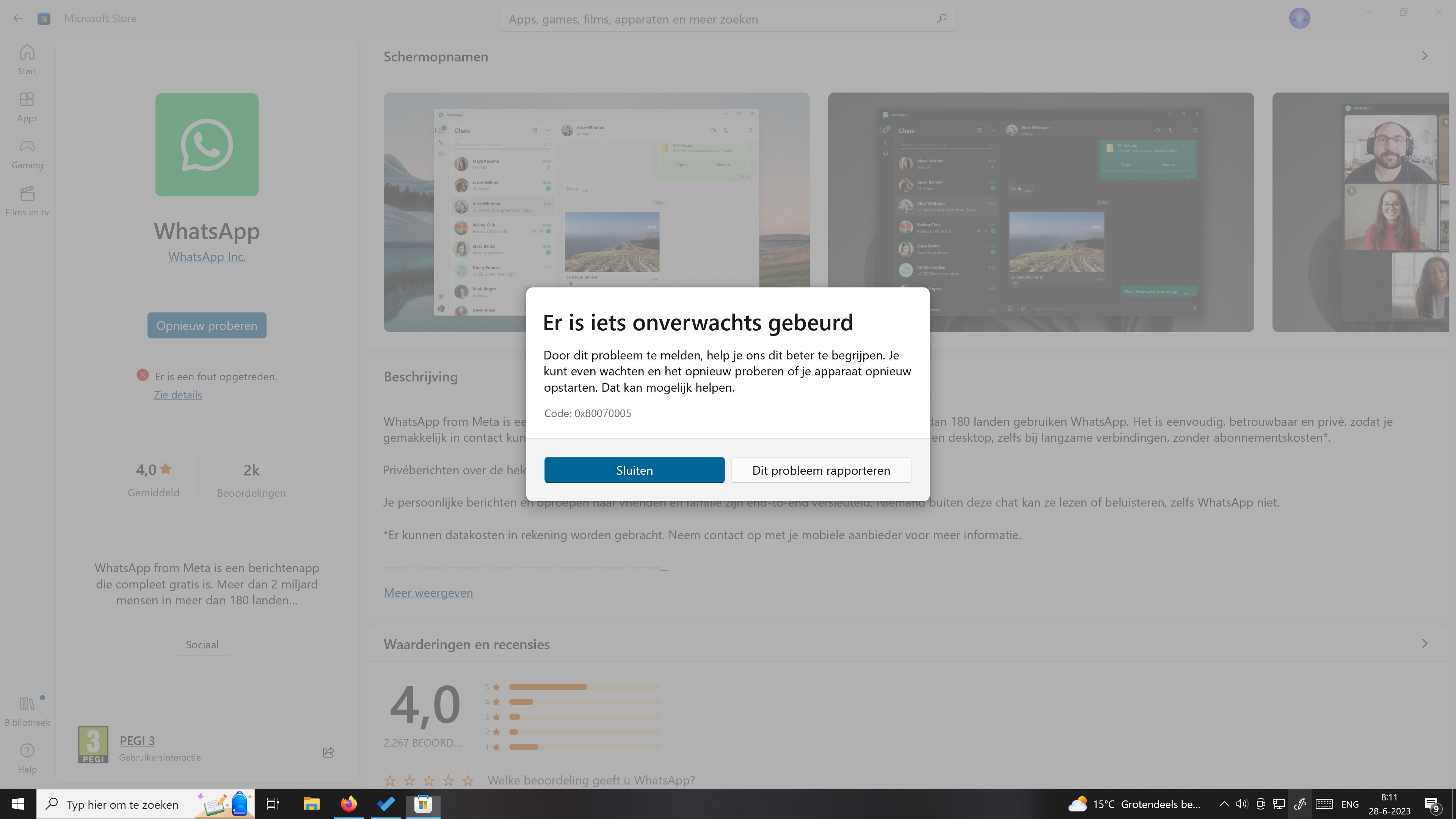The image size is (1456, 819).
Task: Open Films en tv in the sidebar
Action: (x=27, y=201)
